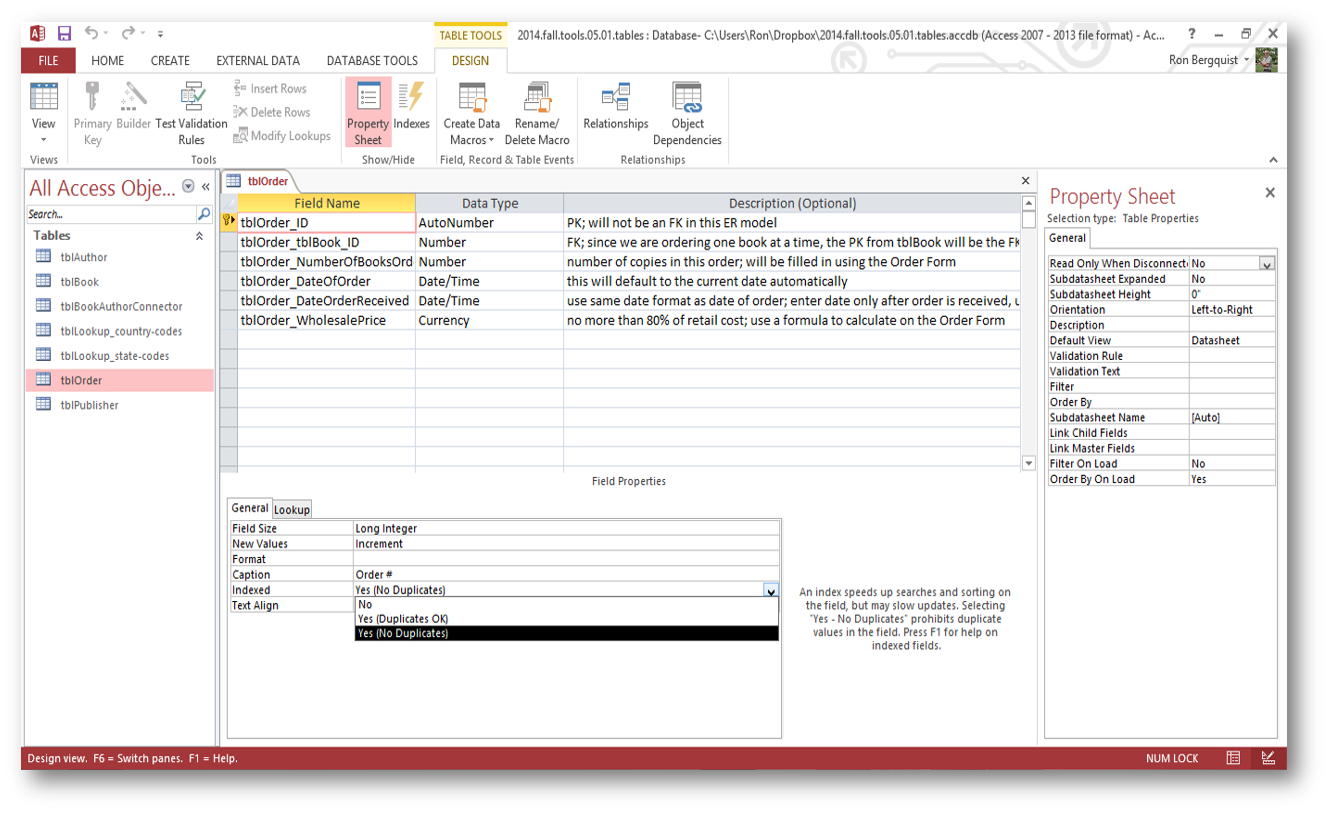Open tblPublisher in navigation pane
Screen dimensions: 1328x813
point(89,405)
